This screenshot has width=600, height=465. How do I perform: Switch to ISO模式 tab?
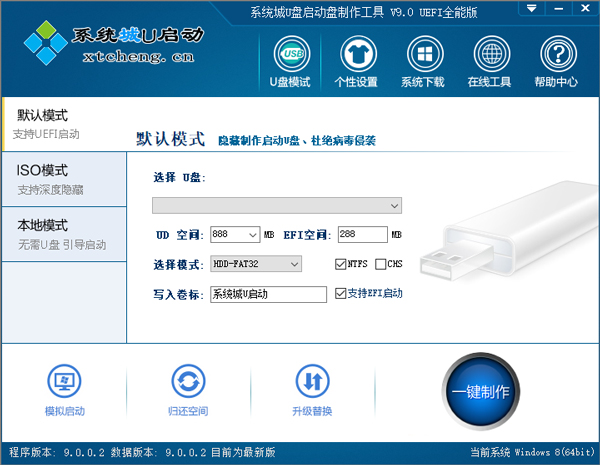point(64,179)
